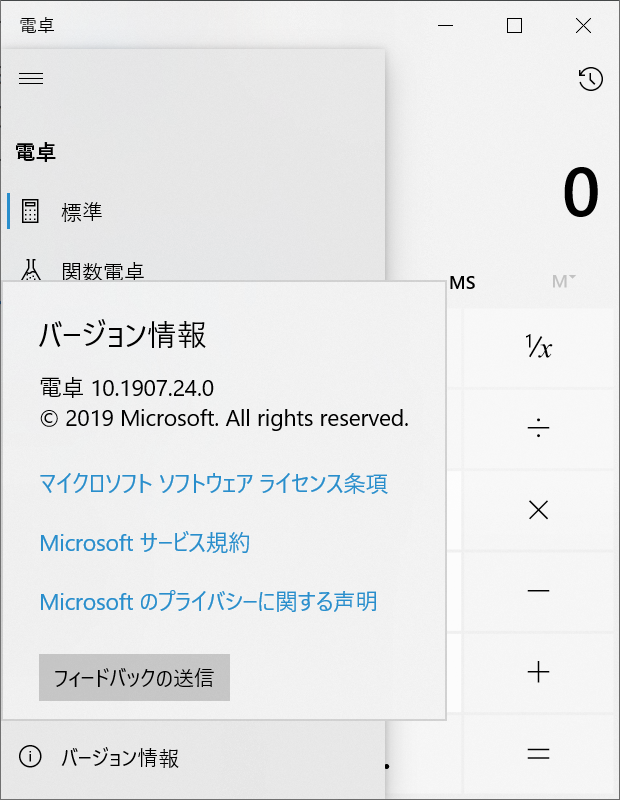Open the calculation history panel
Viewport: 620px width, 800px height.
tap(590, 79)
